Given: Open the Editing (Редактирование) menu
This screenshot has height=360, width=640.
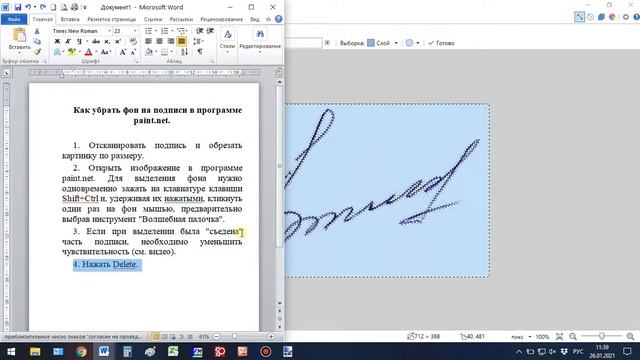Looking at the screenshot, I should [260, 40].
